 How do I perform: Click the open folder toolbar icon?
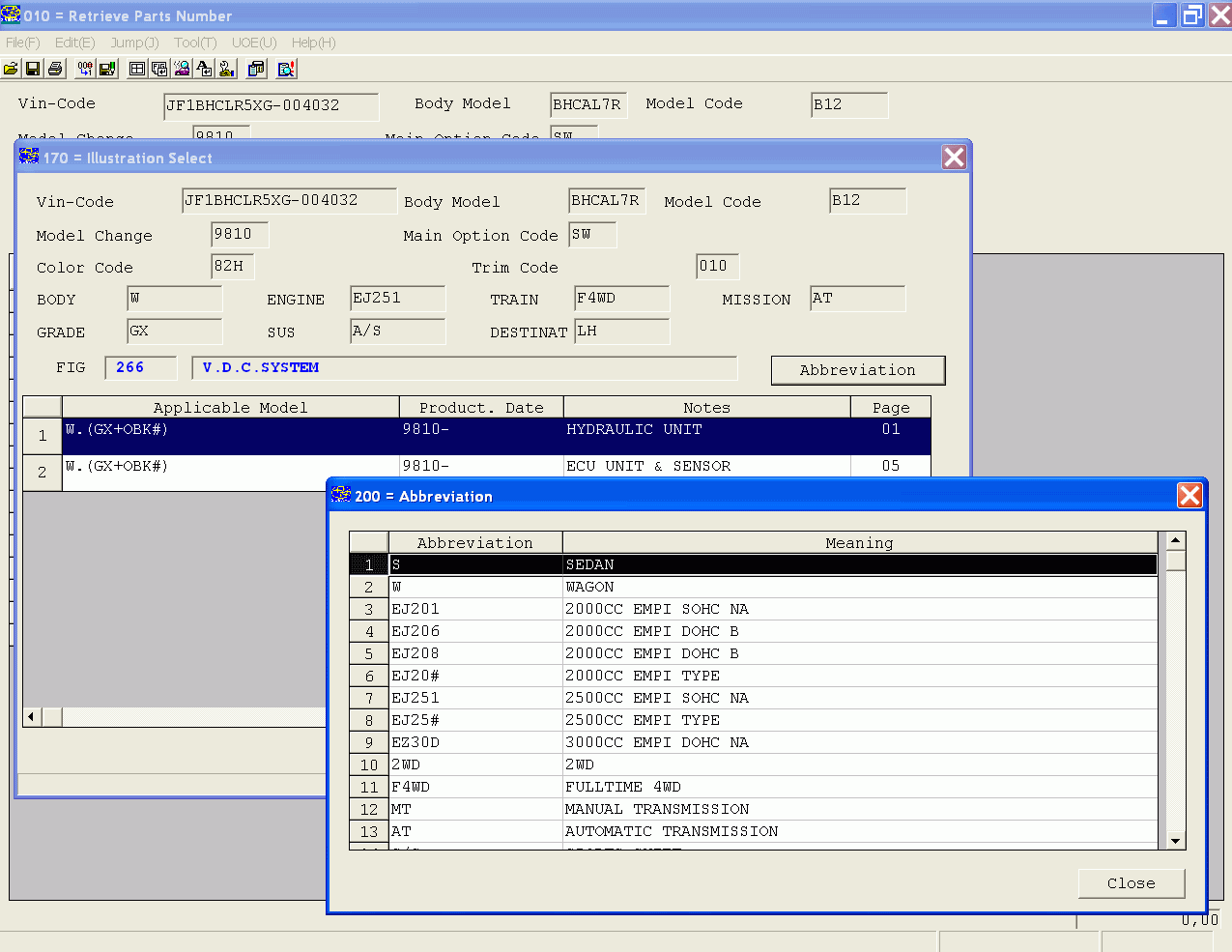(11, 69)
